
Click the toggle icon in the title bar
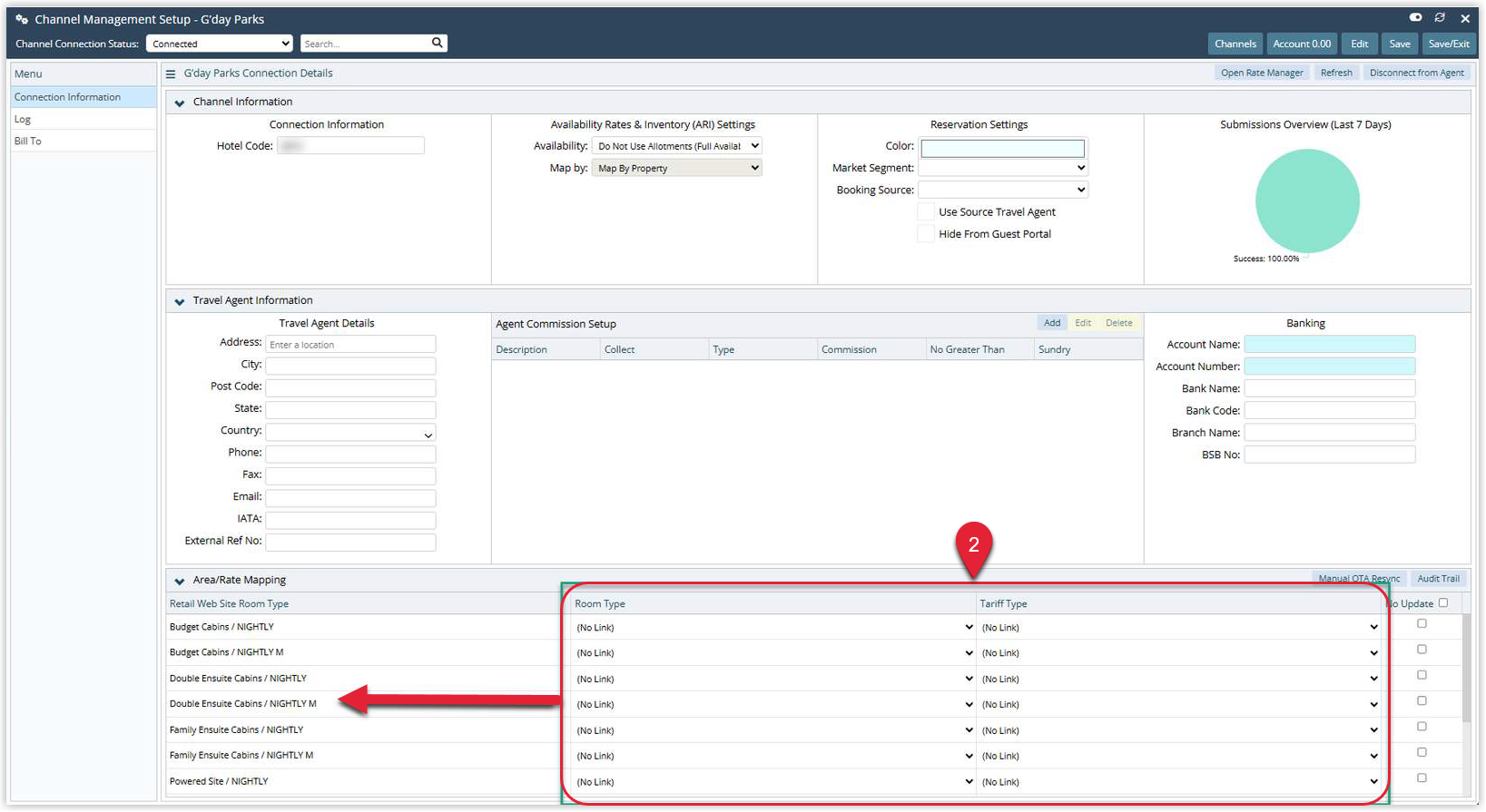tap(1415, 18)
